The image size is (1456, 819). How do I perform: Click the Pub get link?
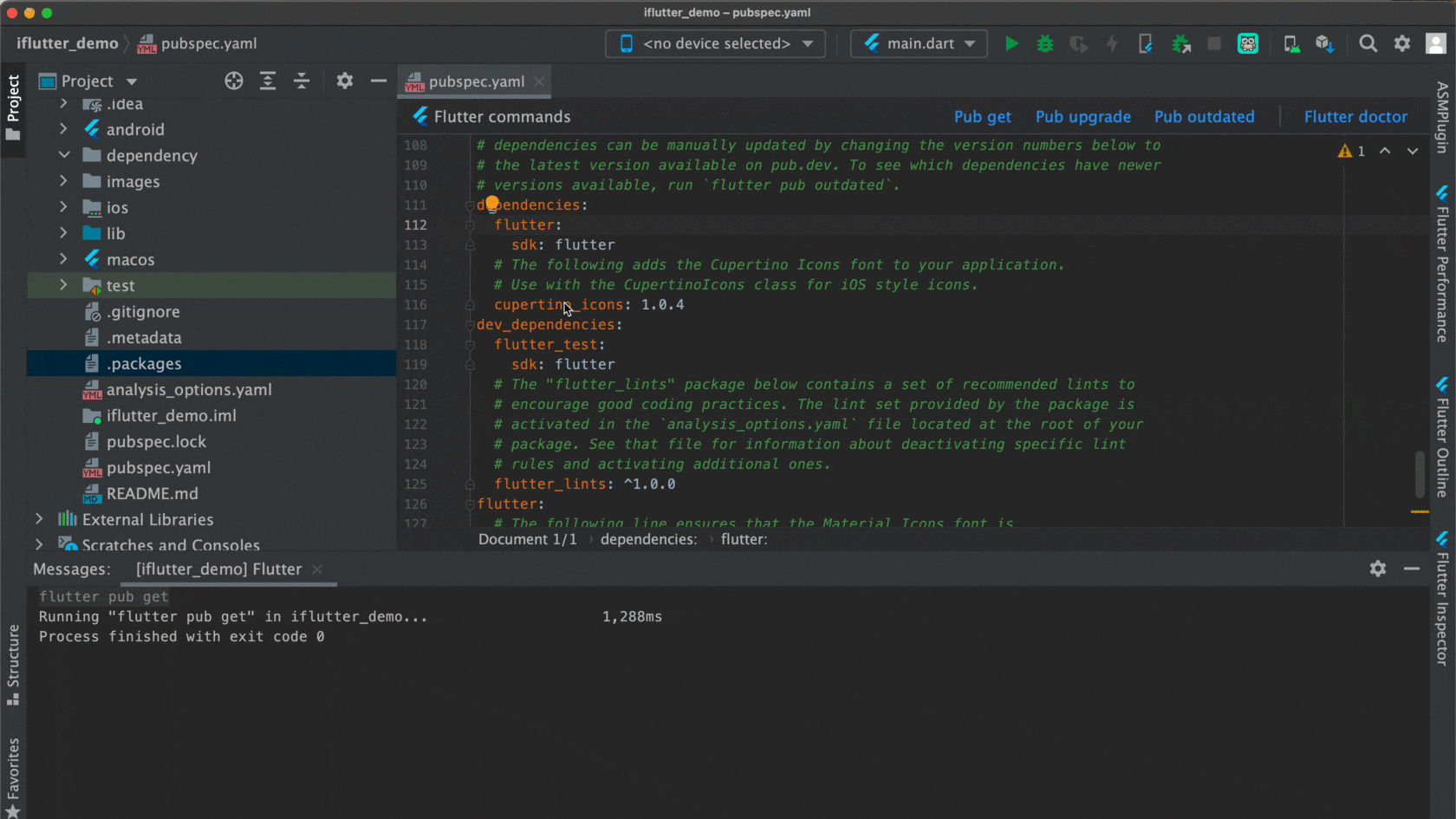(x=983, y=116)
